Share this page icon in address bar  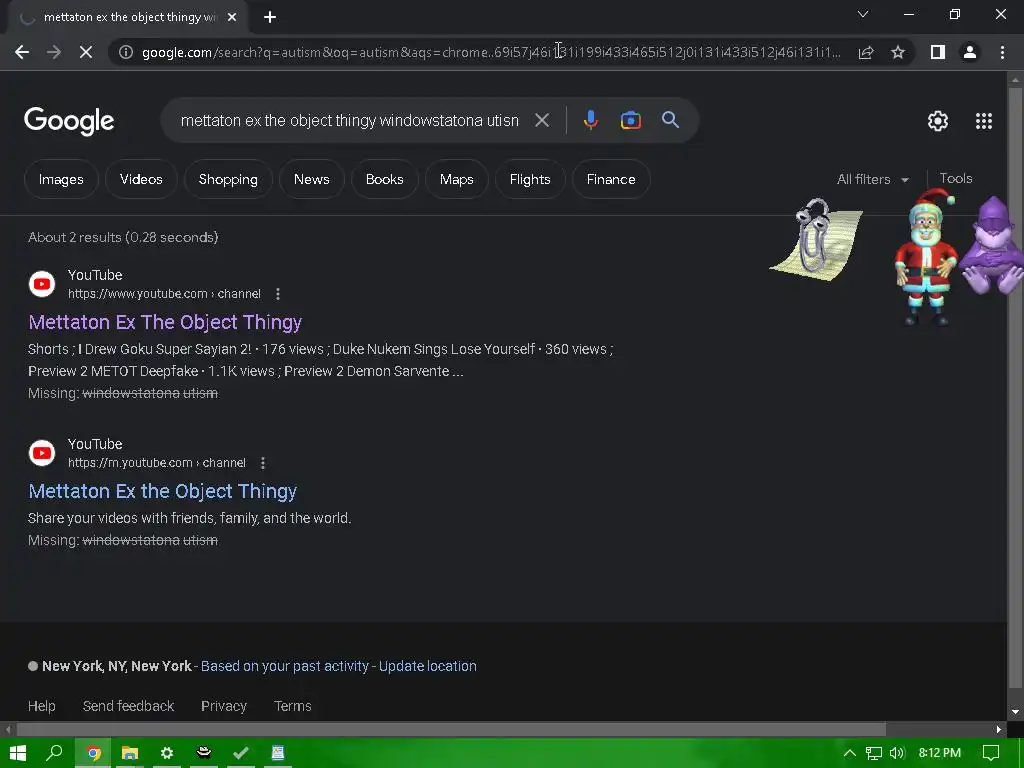pyautogui.click(x=866, y=52)
